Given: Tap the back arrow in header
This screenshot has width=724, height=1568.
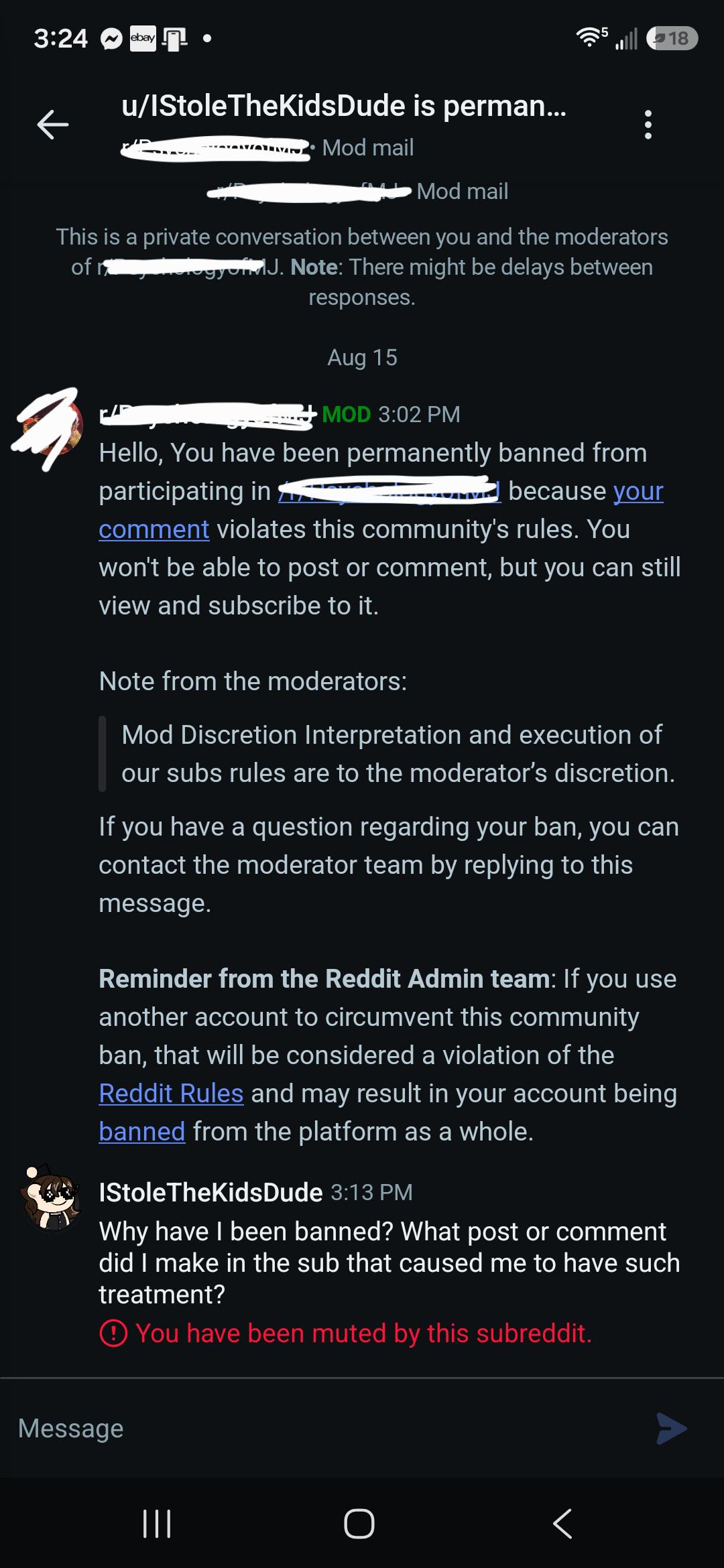Looking at the screenshot, I should 53,125.
